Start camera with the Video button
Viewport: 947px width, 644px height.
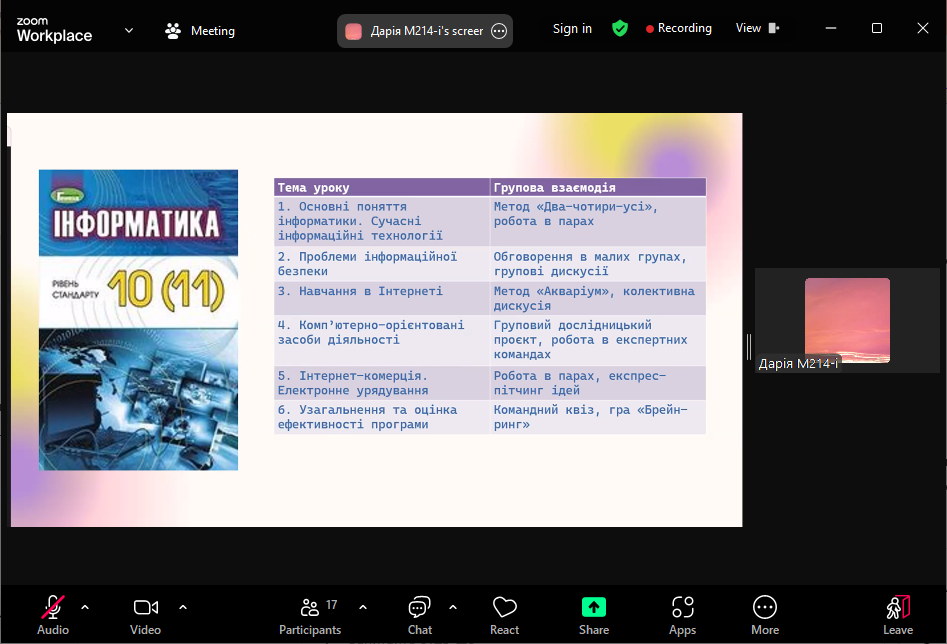click(145, 614)
